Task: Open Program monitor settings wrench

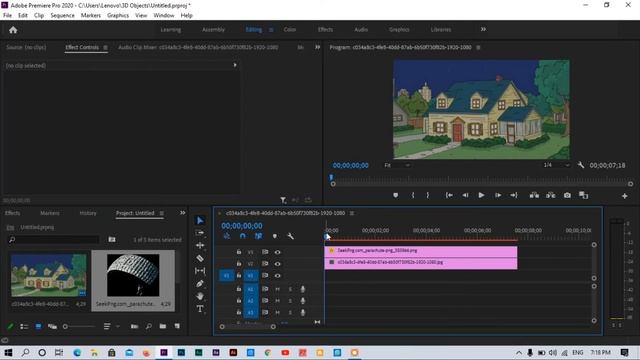Action: pyautogui.click(x=581, y=165)
